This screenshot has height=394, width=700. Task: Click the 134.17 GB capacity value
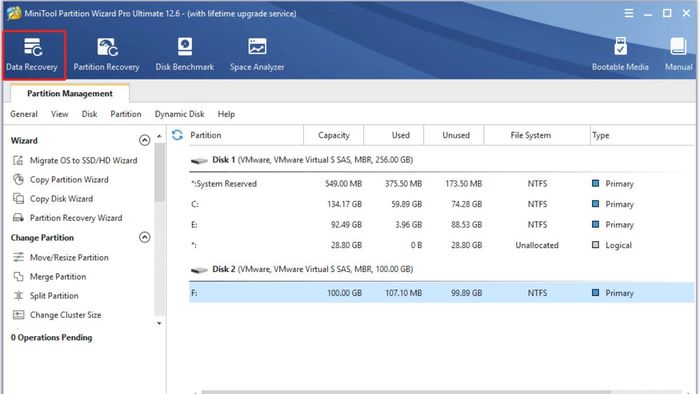pos(344,204)
